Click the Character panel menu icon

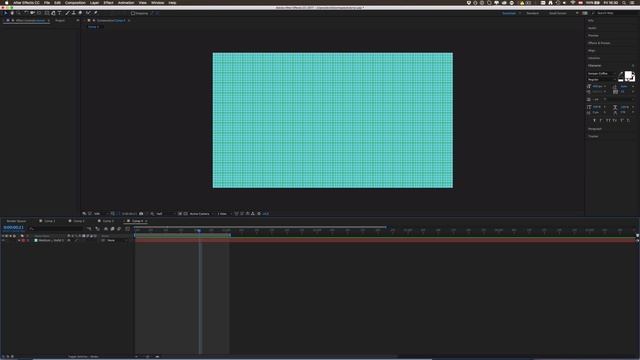[633, 65]
